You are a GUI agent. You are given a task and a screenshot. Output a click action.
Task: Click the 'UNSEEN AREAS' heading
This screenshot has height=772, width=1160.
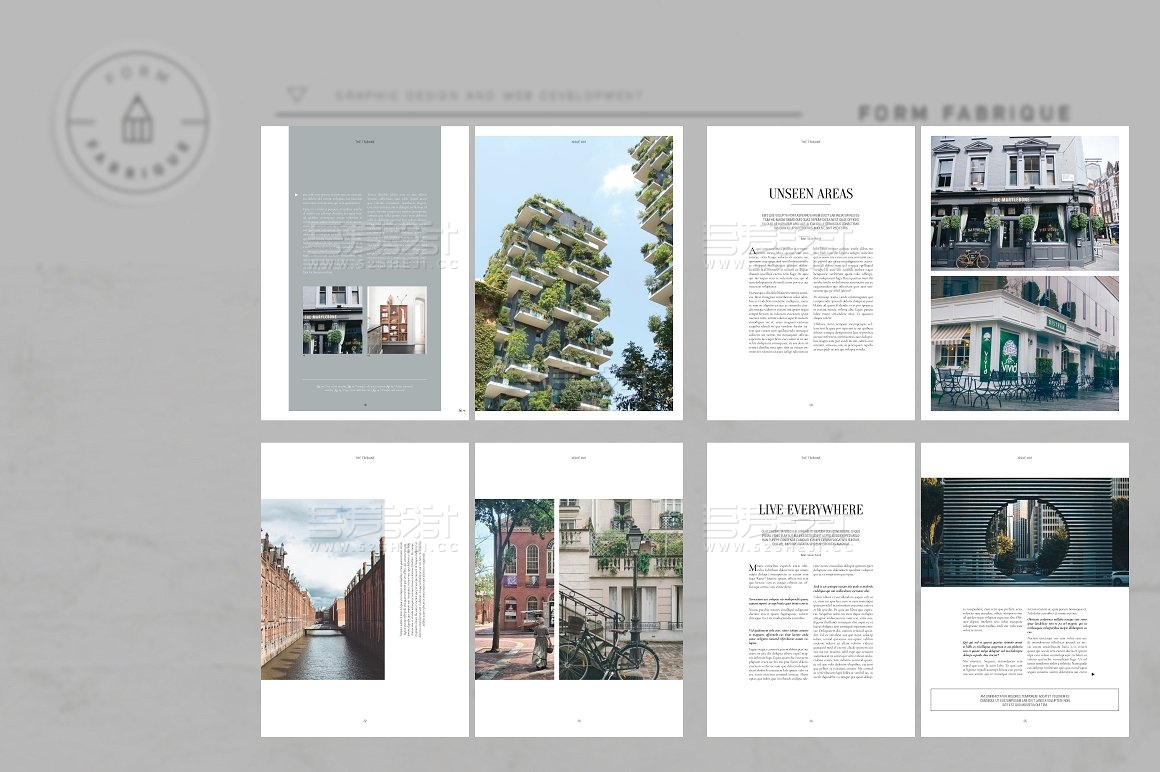click(810, 194)
